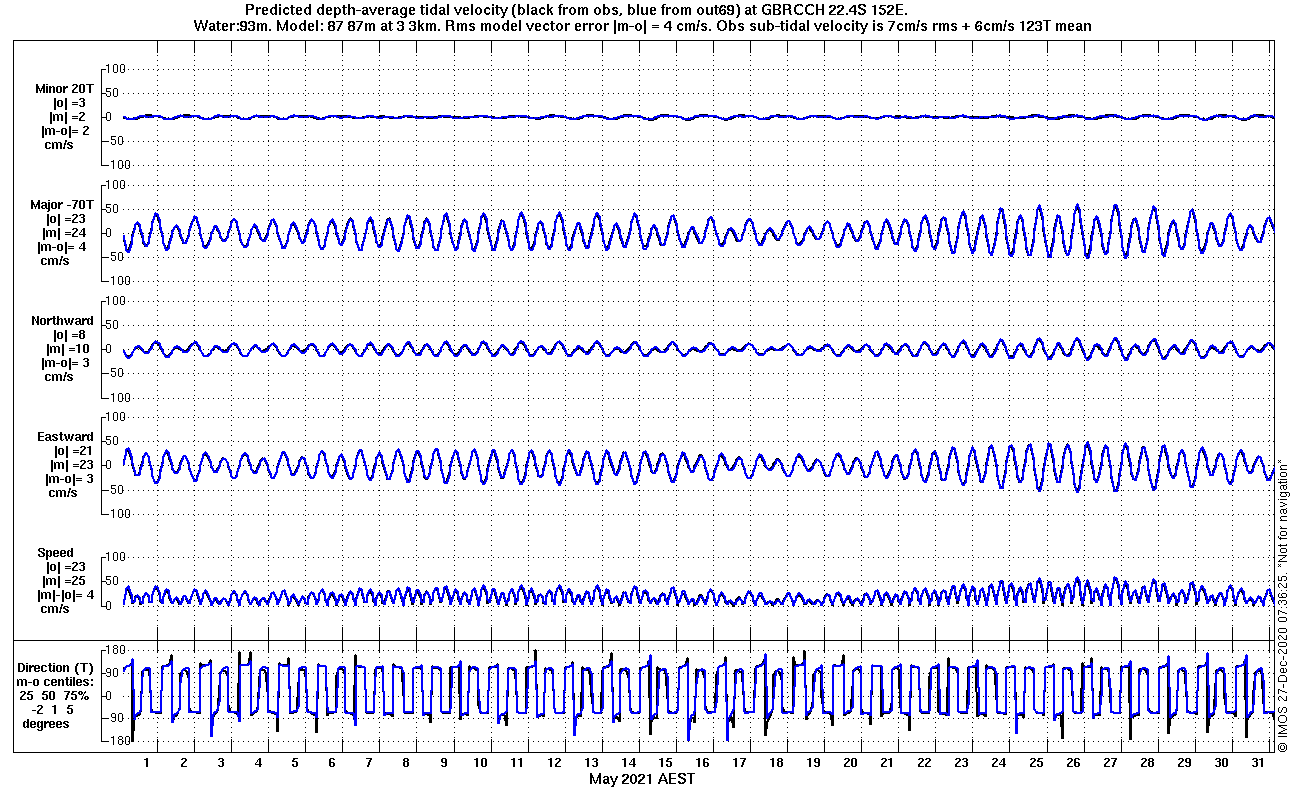
Task: Click day 9 on the date axis
Action: (x=443, y=763)
